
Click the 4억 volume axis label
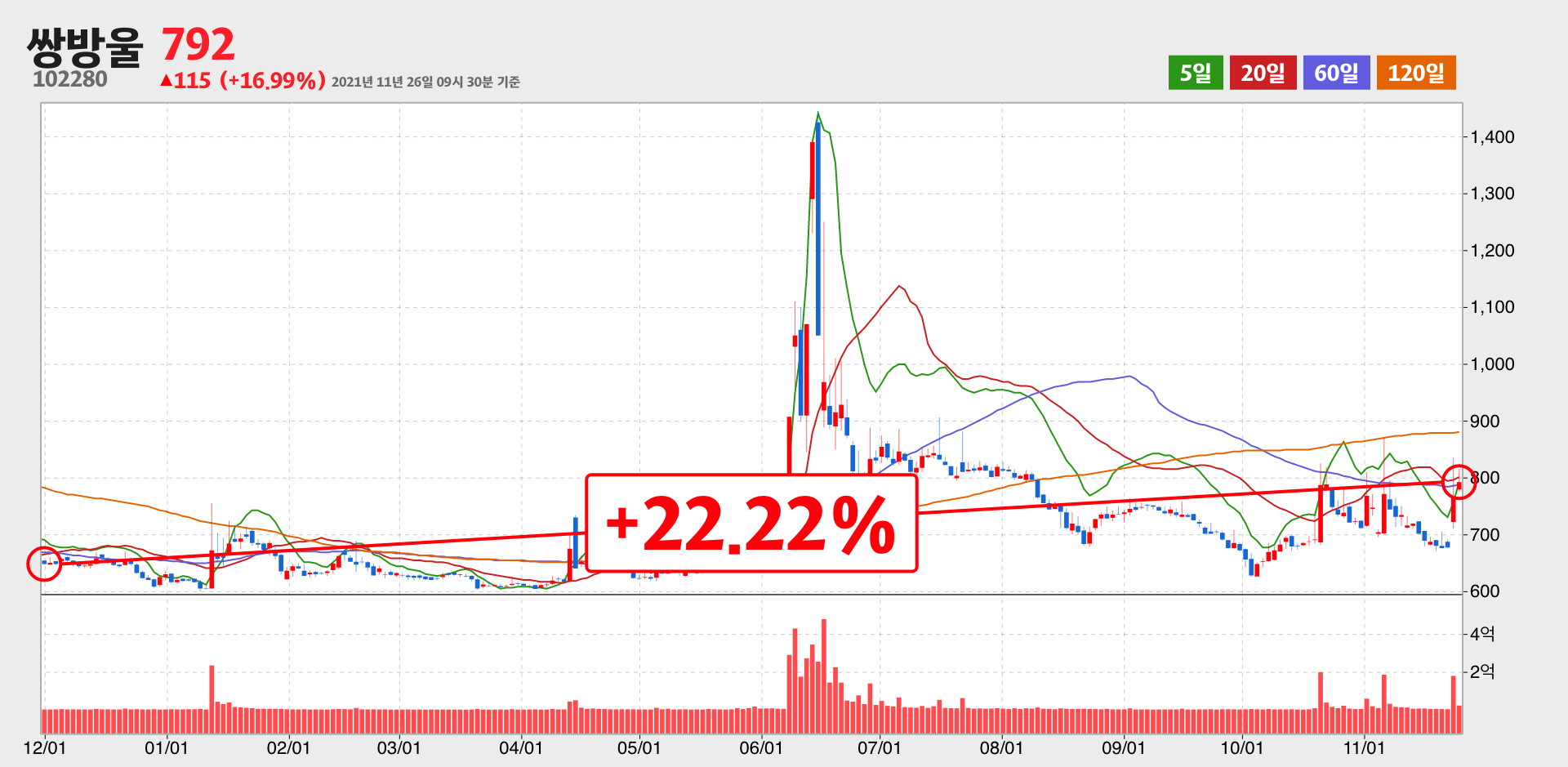point(1482,634)
